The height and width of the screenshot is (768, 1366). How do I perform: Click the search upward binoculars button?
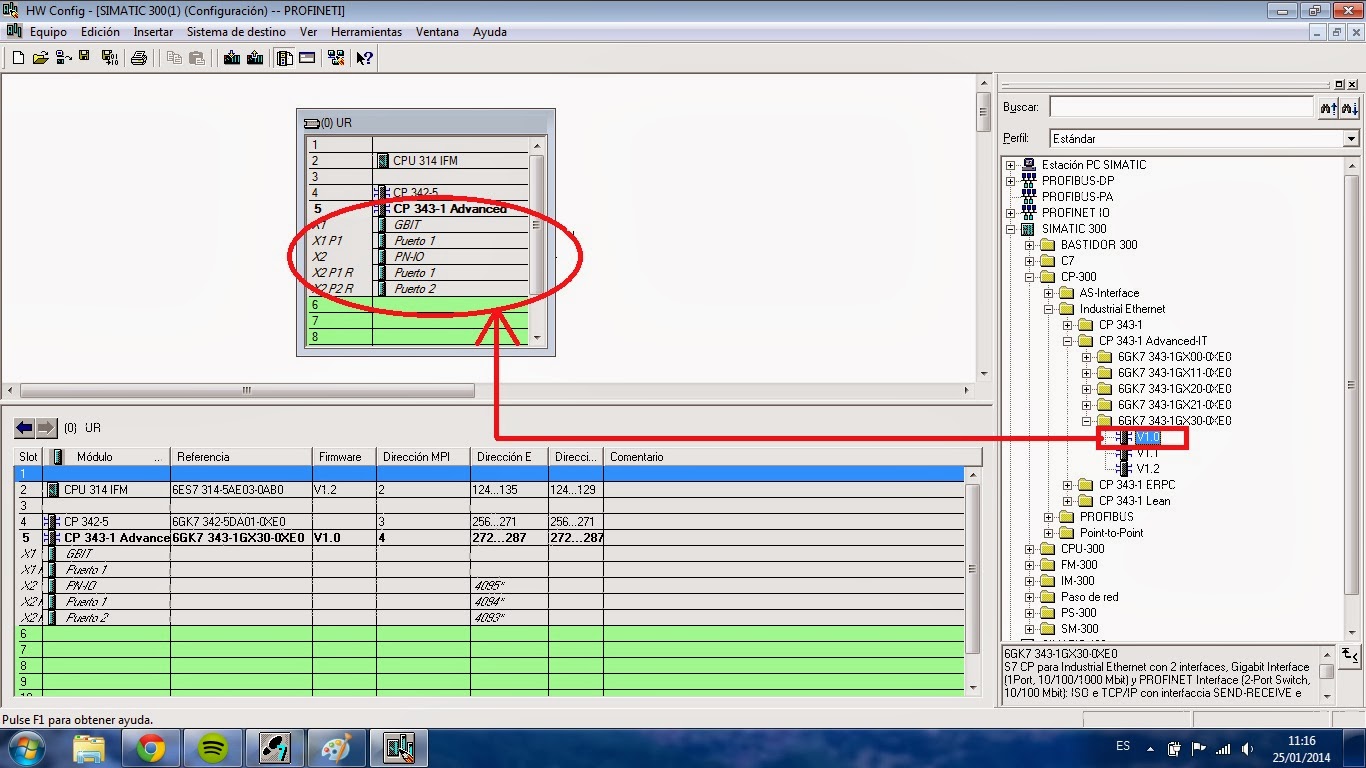pyautogui.click(x=1329, y=107)
